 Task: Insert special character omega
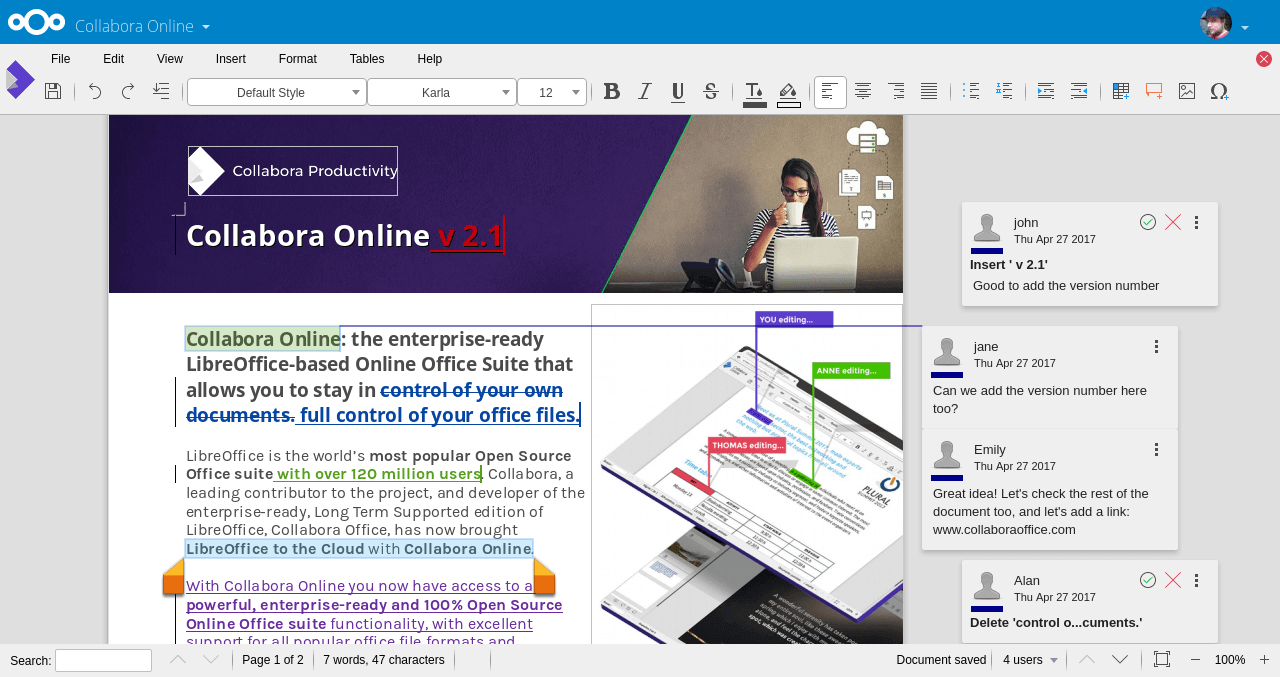tap(1219, 92)
